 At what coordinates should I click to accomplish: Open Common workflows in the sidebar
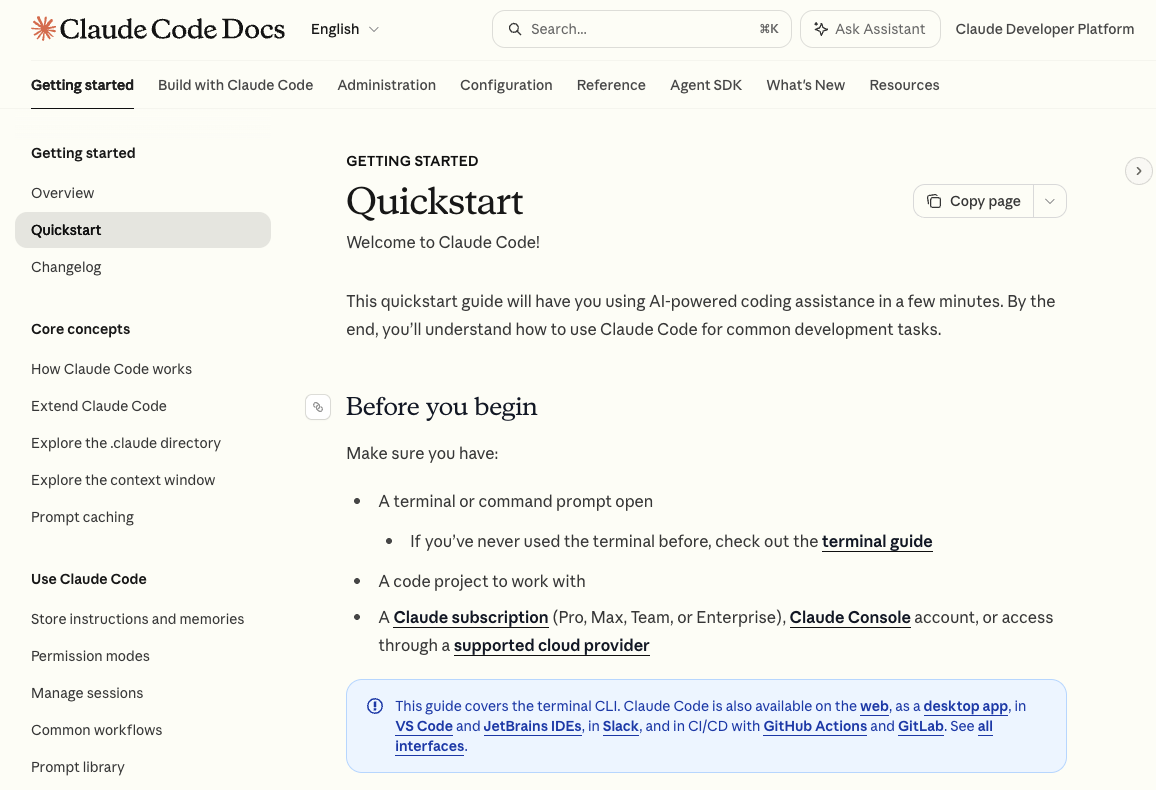tap(97, 730)
